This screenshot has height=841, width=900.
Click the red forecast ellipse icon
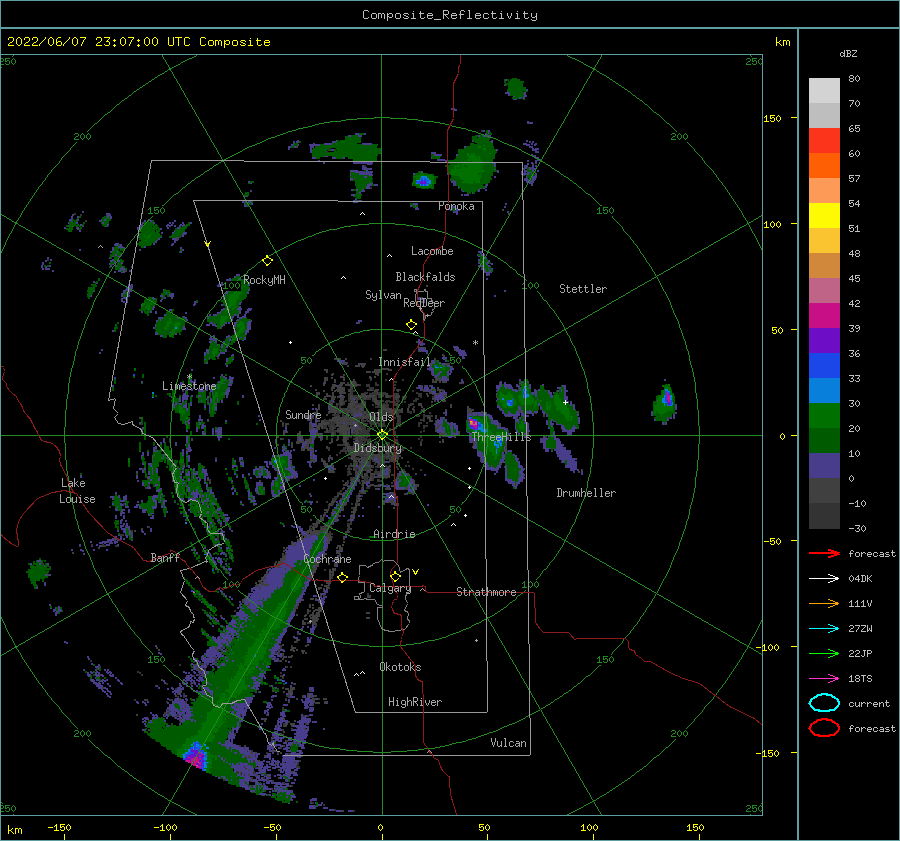824,728
